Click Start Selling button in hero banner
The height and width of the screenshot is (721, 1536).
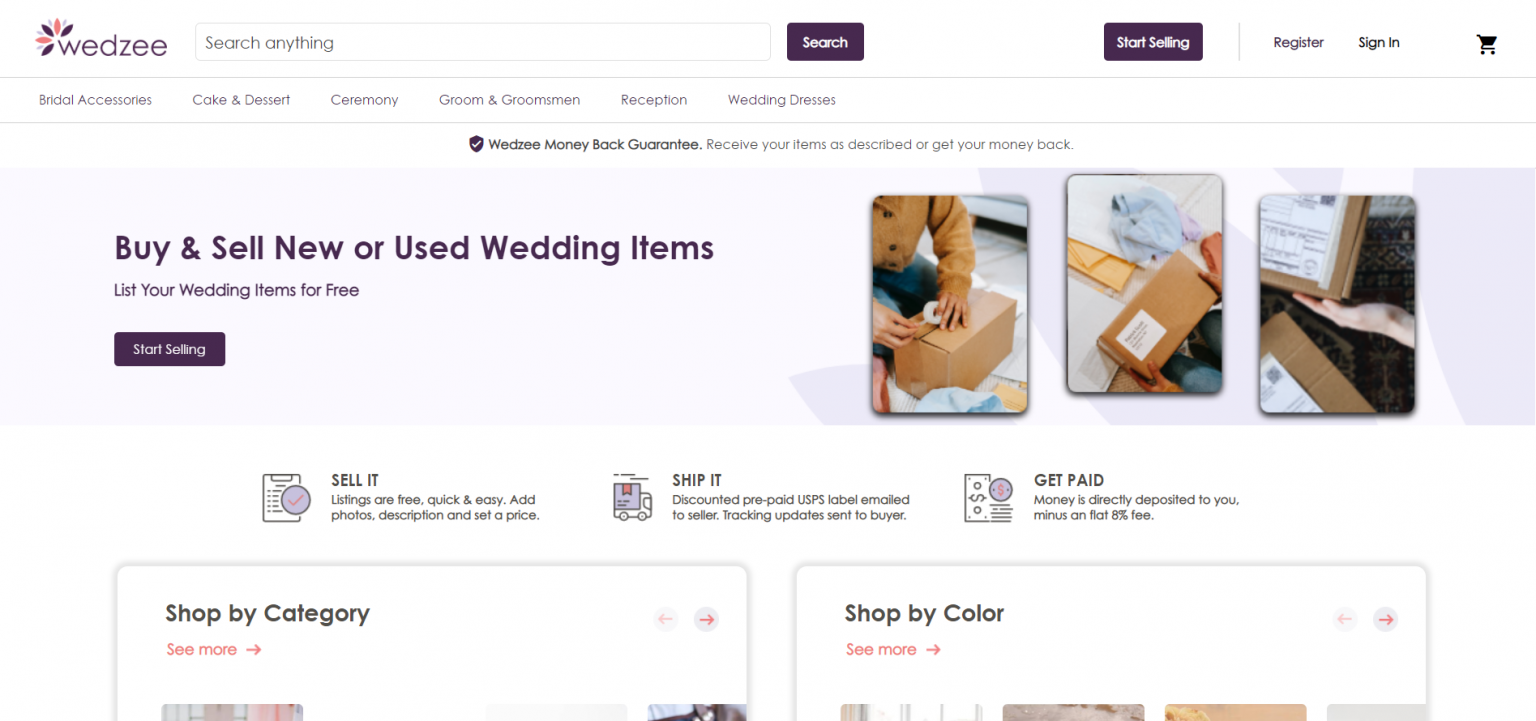(x=169, y=349)
